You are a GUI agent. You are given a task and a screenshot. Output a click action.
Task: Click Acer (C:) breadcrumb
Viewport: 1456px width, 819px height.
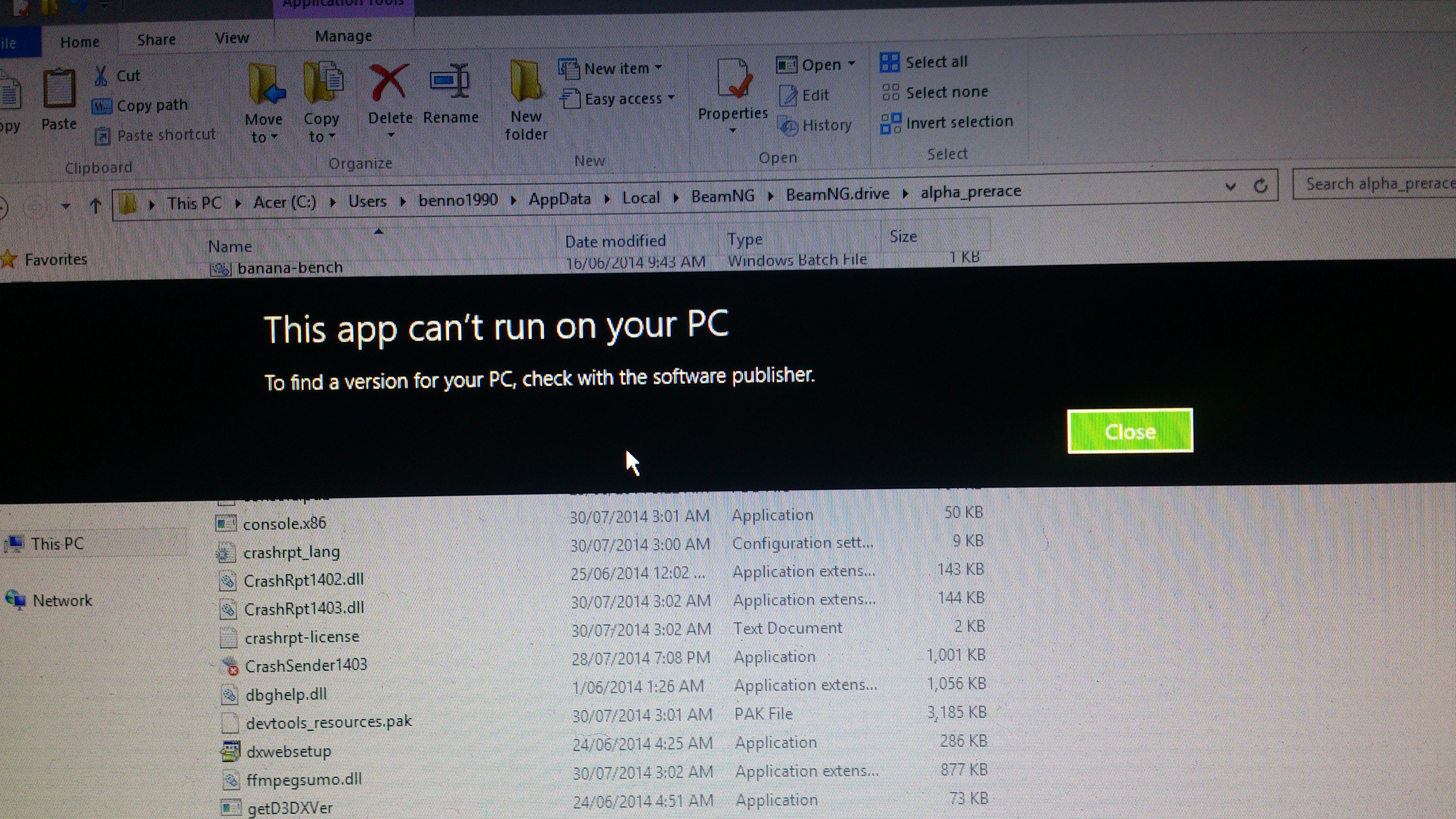[x=284, y=202]
